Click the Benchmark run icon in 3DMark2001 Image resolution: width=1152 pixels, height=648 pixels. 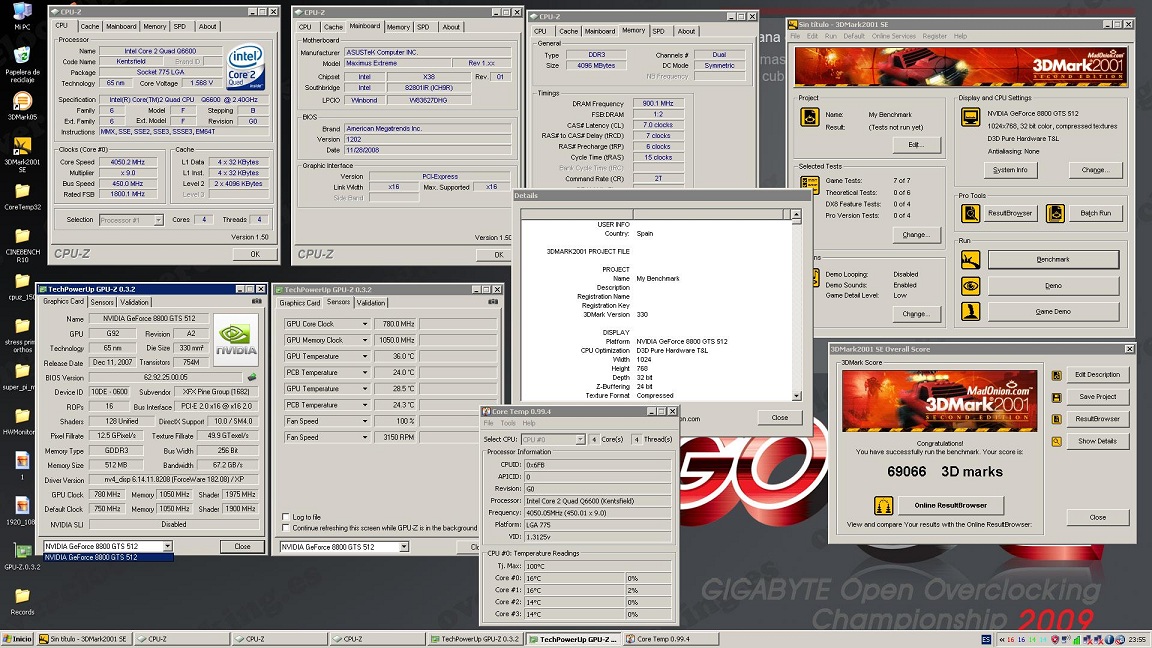pos(970,259)
